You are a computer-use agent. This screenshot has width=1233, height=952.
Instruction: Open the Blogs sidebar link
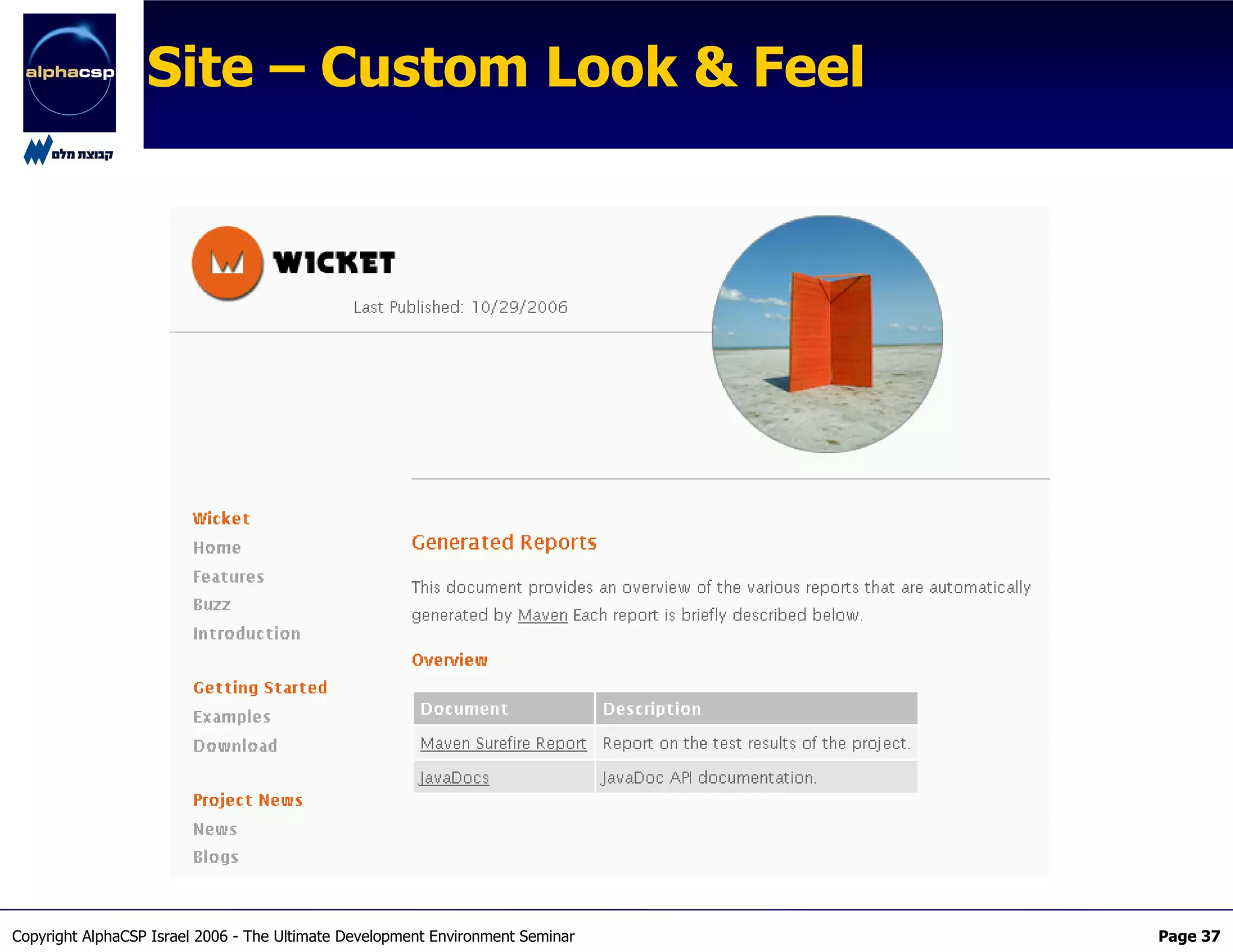tap(216, 856)
